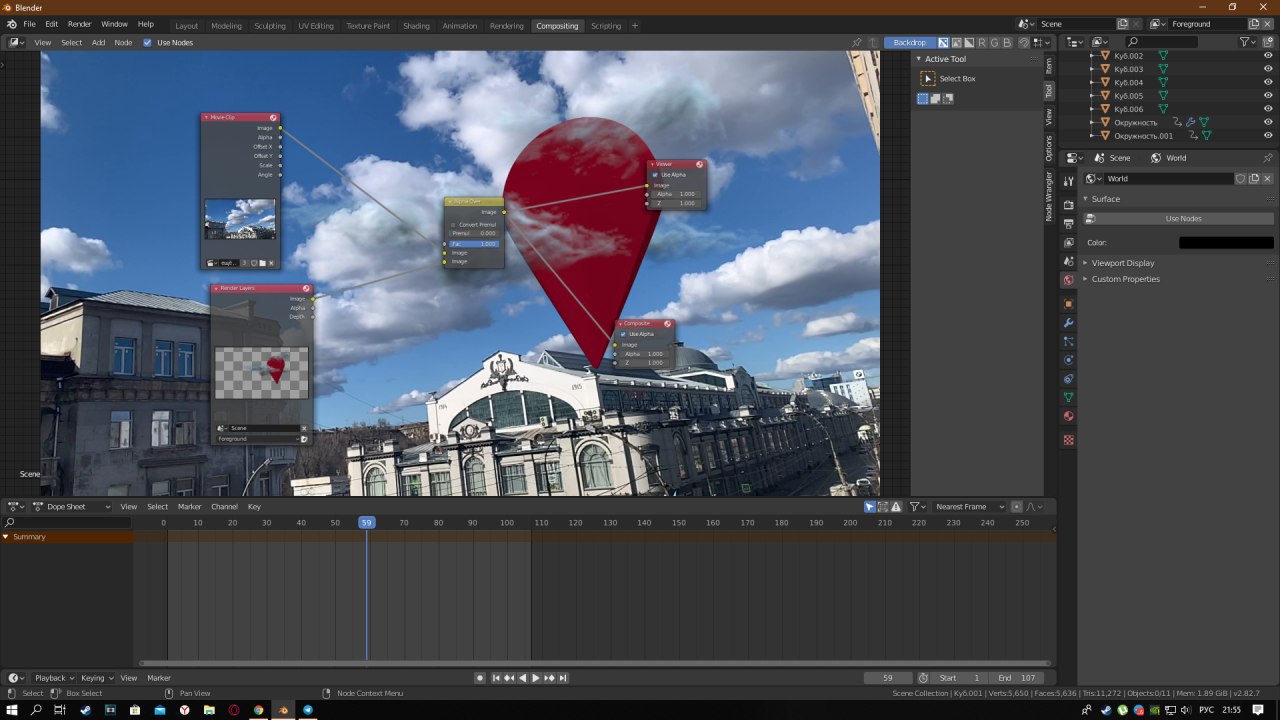
Task: Select backdrop Alpha channel icon
Action: [969, 42]
